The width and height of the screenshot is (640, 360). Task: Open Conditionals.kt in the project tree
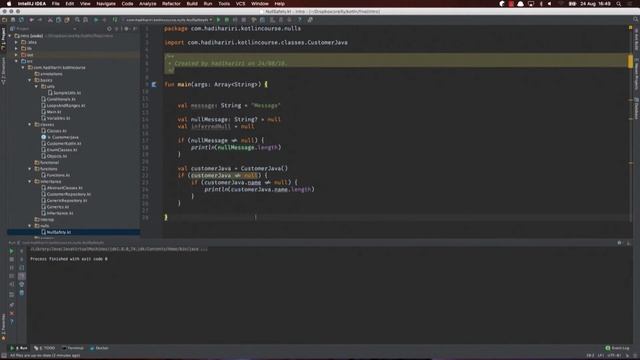coord(58,99)
